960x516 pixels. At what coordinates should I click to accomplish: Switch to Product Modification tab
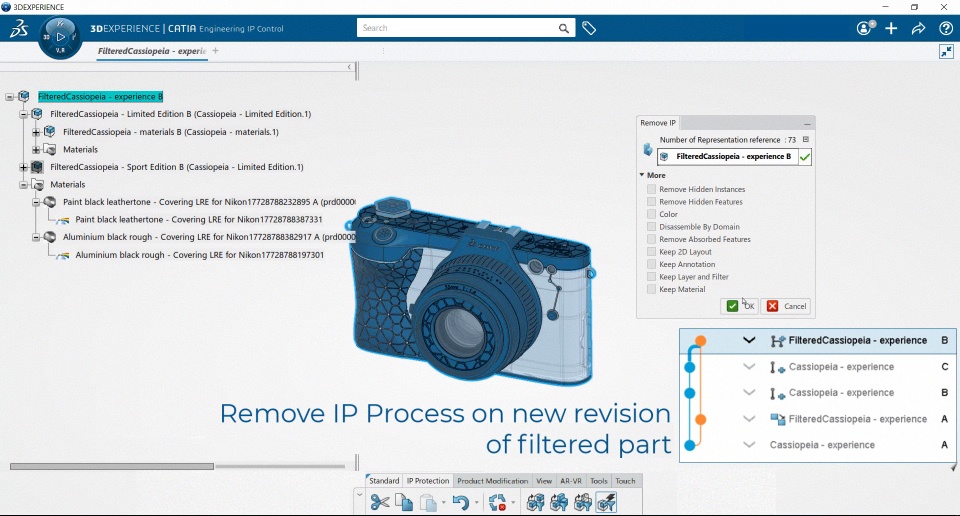[x=492, y=481]
